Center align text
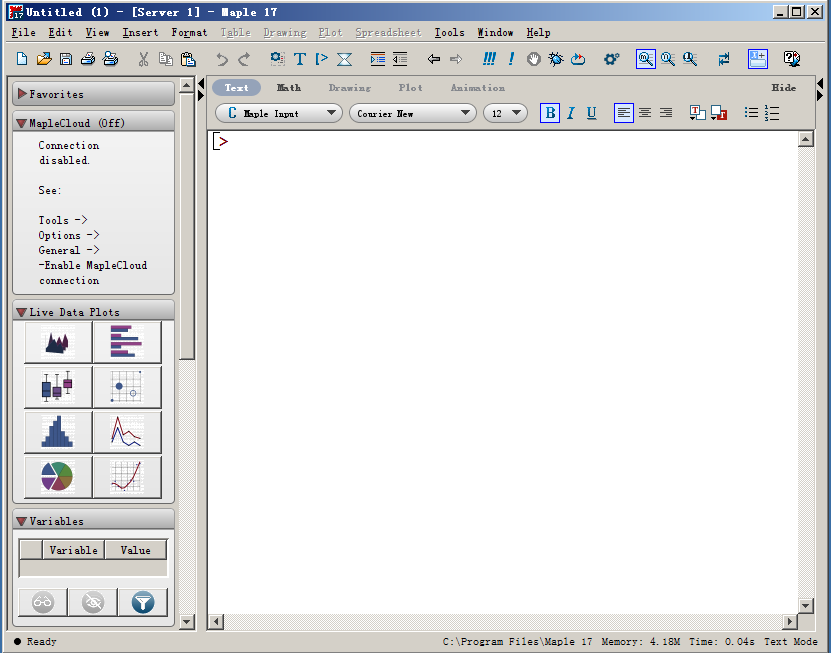The width and height of the screenshot is (831, 653). click(645, 113)
